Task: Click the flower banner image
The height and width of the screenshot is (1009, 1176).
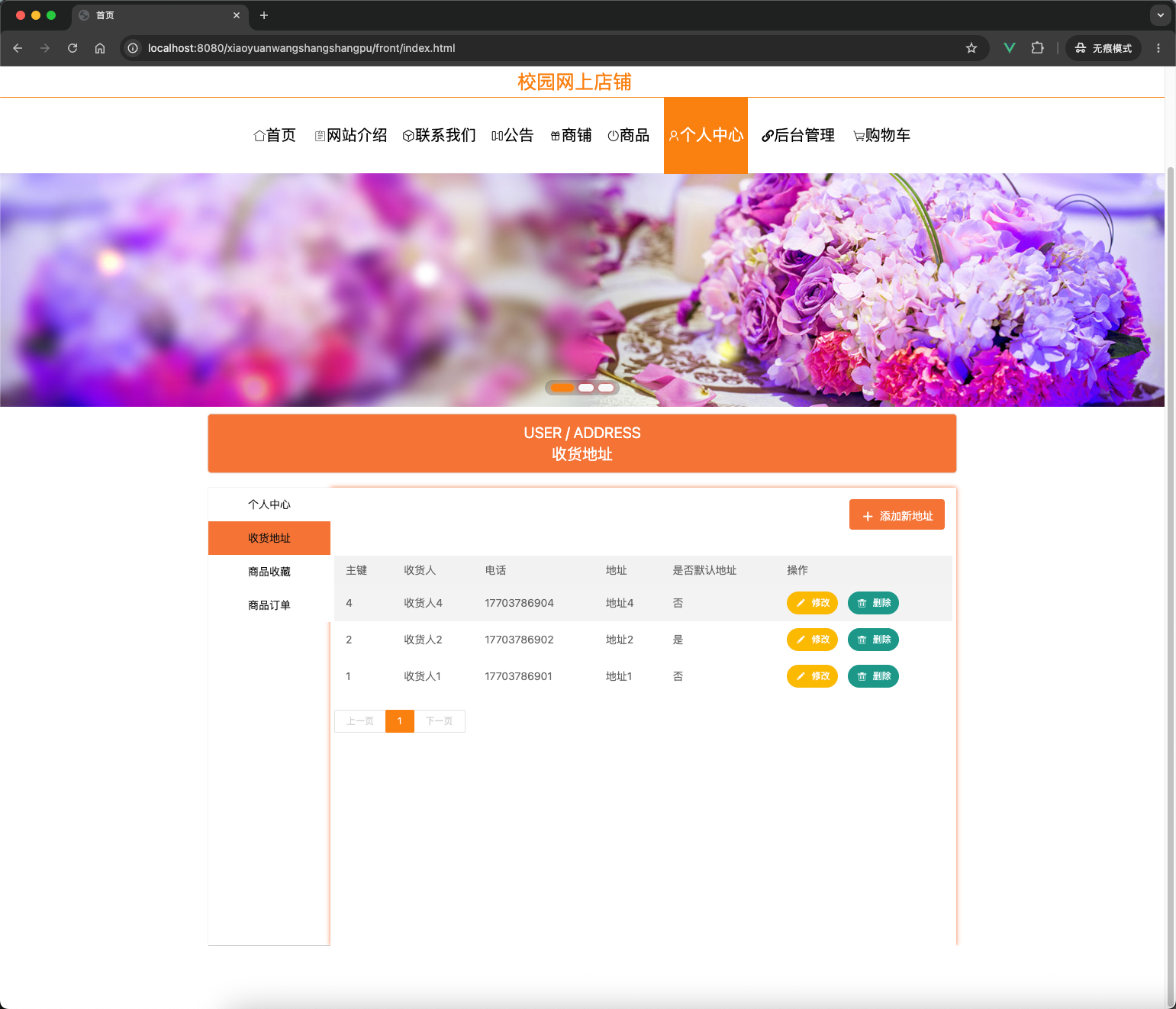Action: (582, 290)
